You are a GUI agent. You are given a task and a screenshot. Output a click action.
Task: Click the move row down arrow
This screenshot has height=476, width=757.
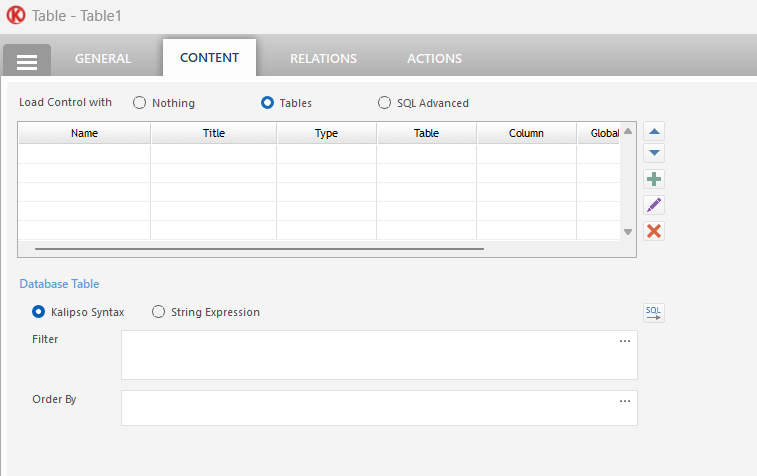tap(654, 154)
